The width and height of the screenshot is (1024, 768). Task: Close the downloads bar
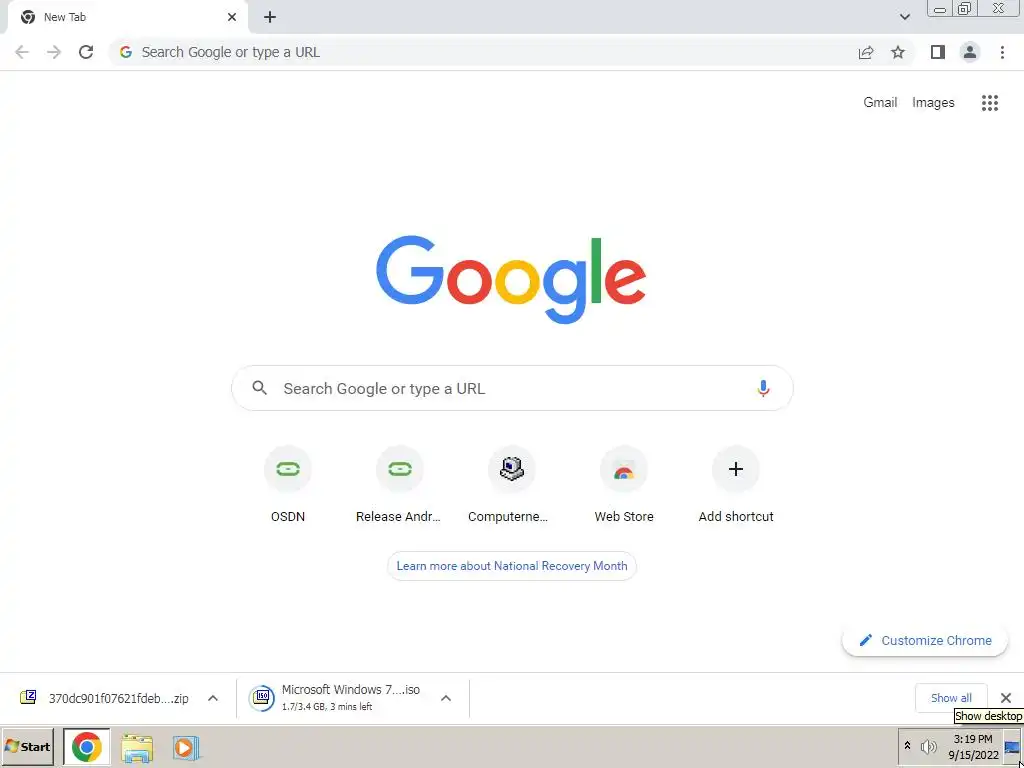point(1006,698)
